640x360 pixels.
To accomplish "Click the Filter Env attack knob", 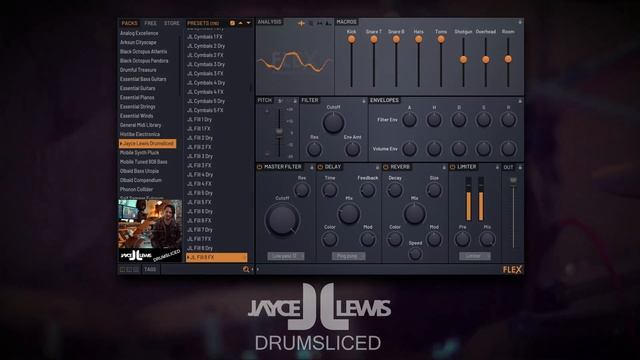I will 409,120.
